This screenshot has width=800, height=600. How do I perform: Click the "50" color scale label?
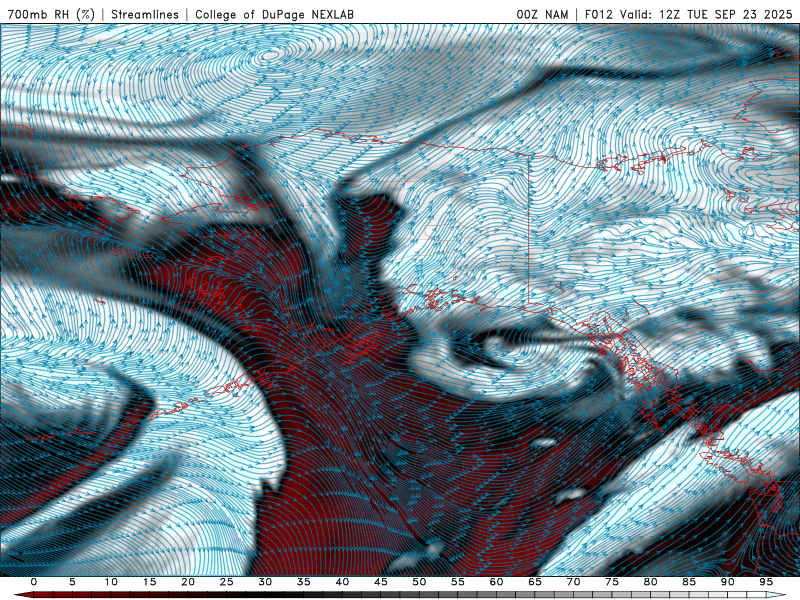(419, 582)
